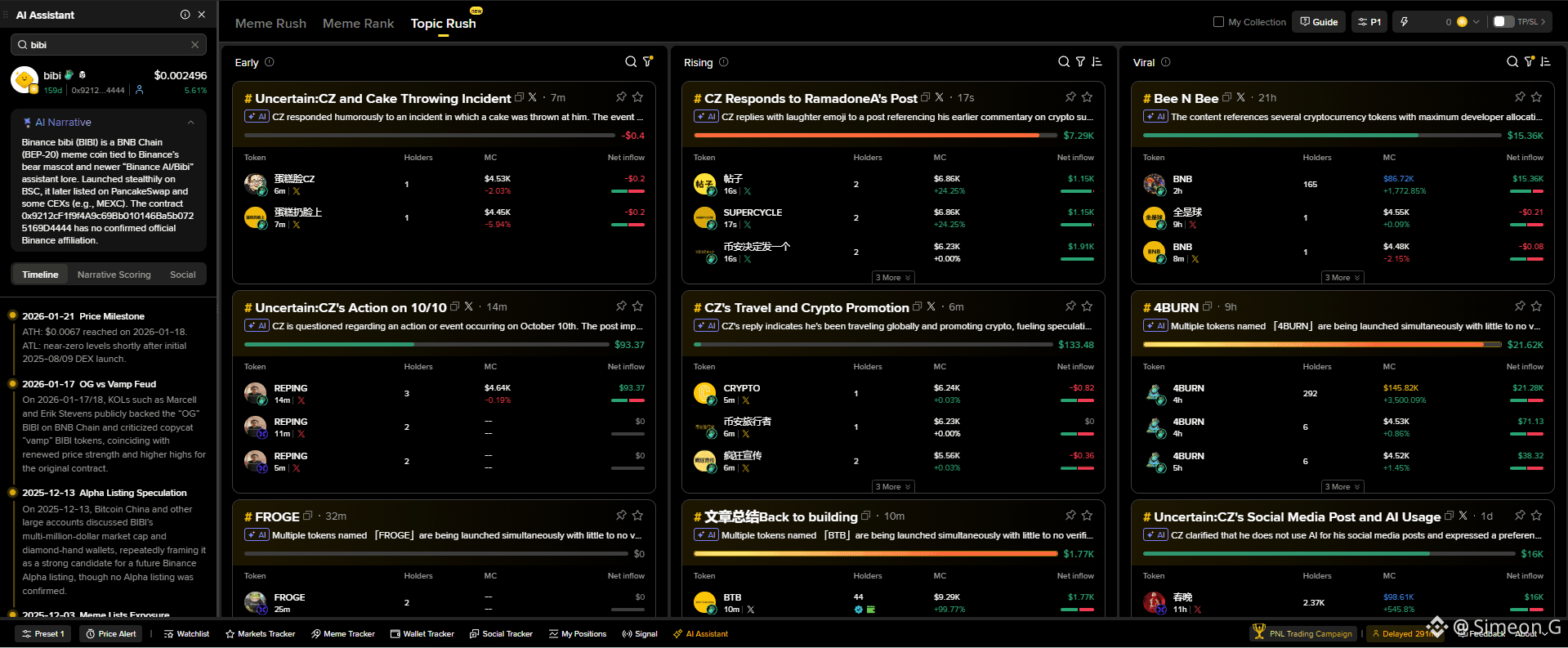Collapse the AI Narrative section
This screenshot has width=1568, height=648.
click(x=190, y=123)
